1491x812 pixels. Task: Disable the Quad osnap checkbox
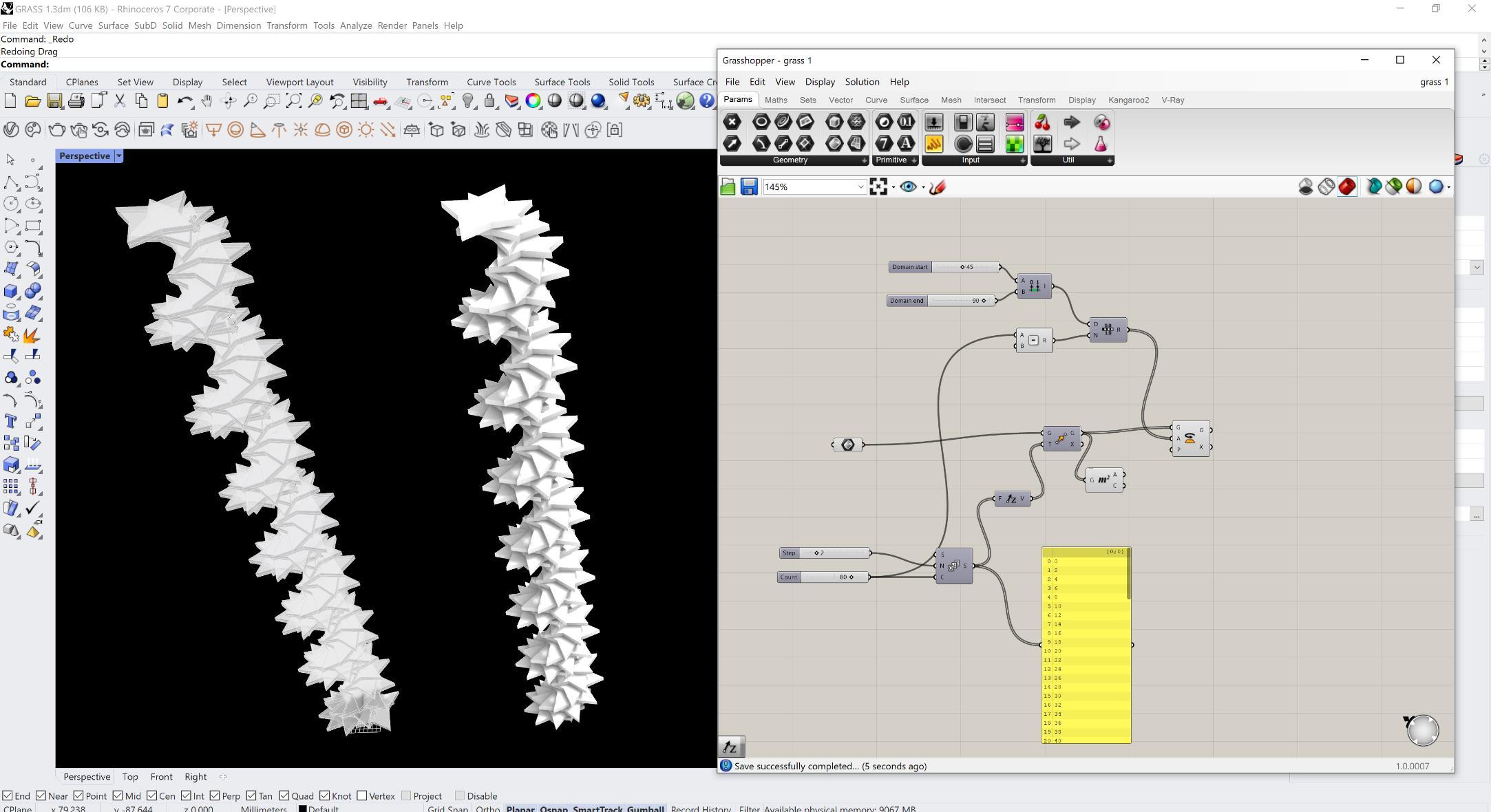284,795
